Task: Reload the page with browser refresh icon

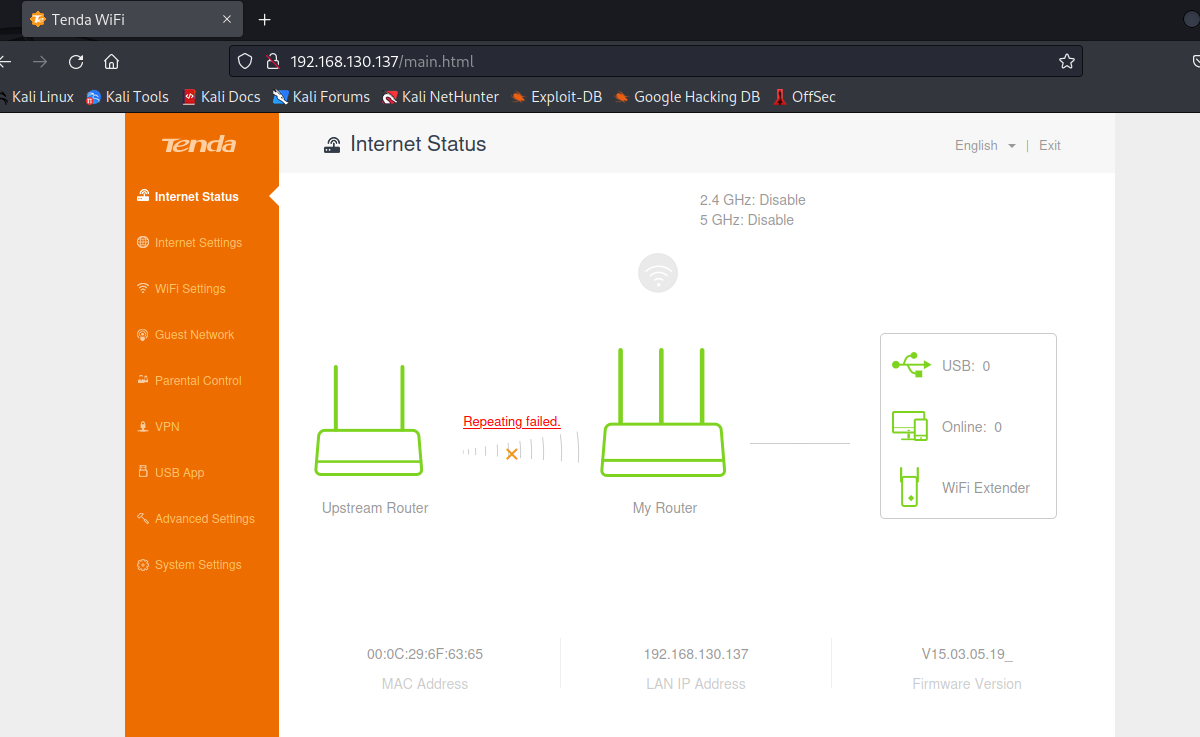Action: 76,62
